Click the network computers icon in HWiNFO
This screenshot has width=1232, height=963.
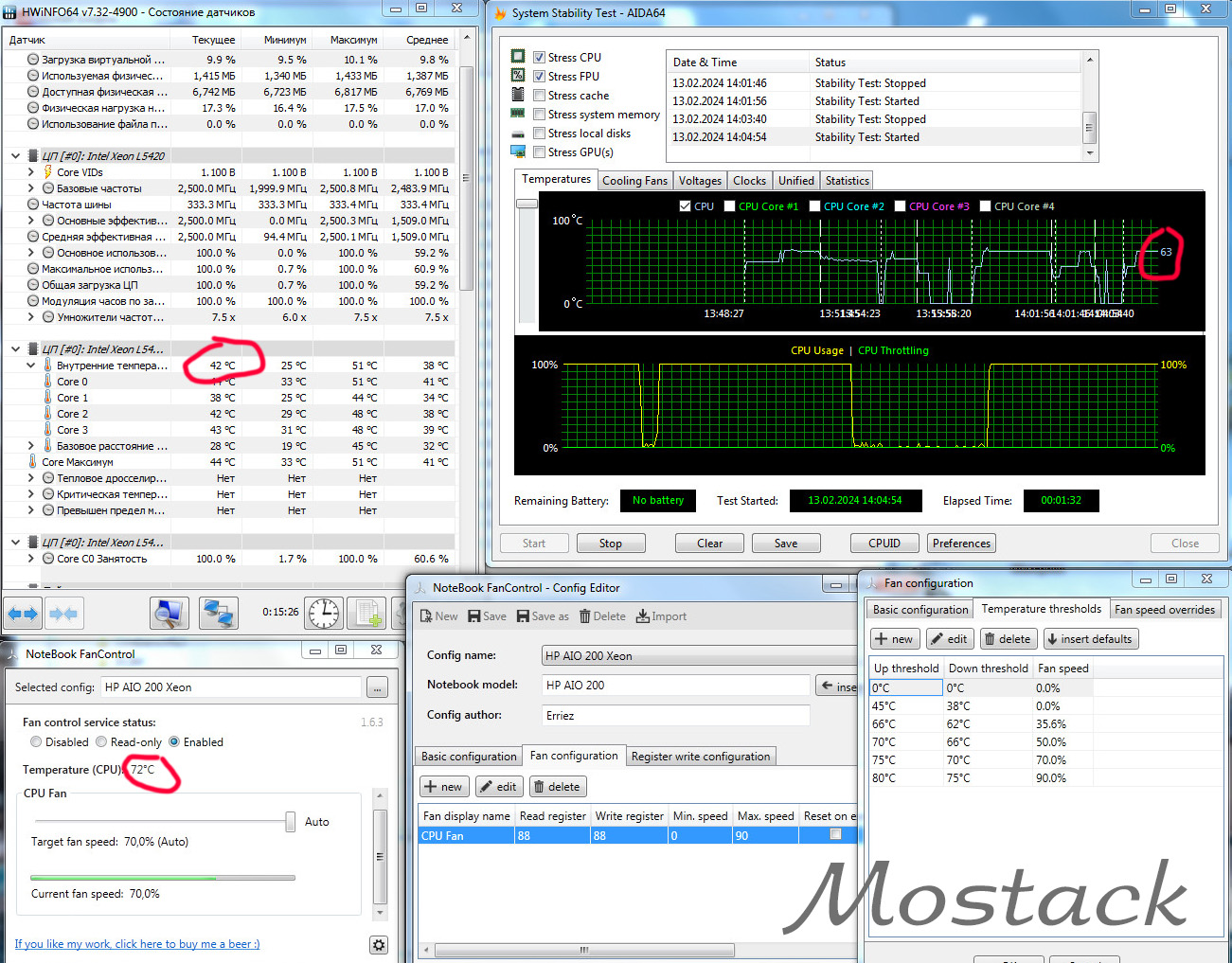point(219,614)
